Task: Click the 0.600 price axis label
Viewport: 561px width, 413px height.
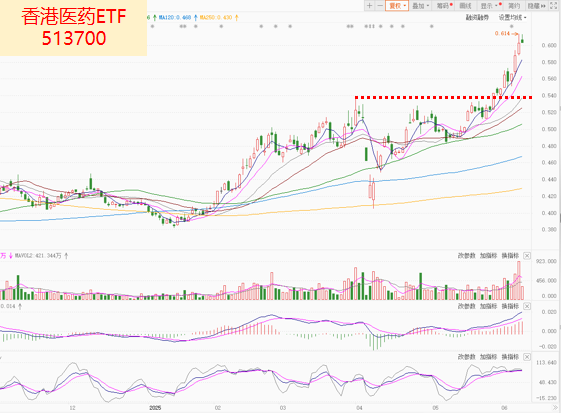Action: (x=549, y=45)
